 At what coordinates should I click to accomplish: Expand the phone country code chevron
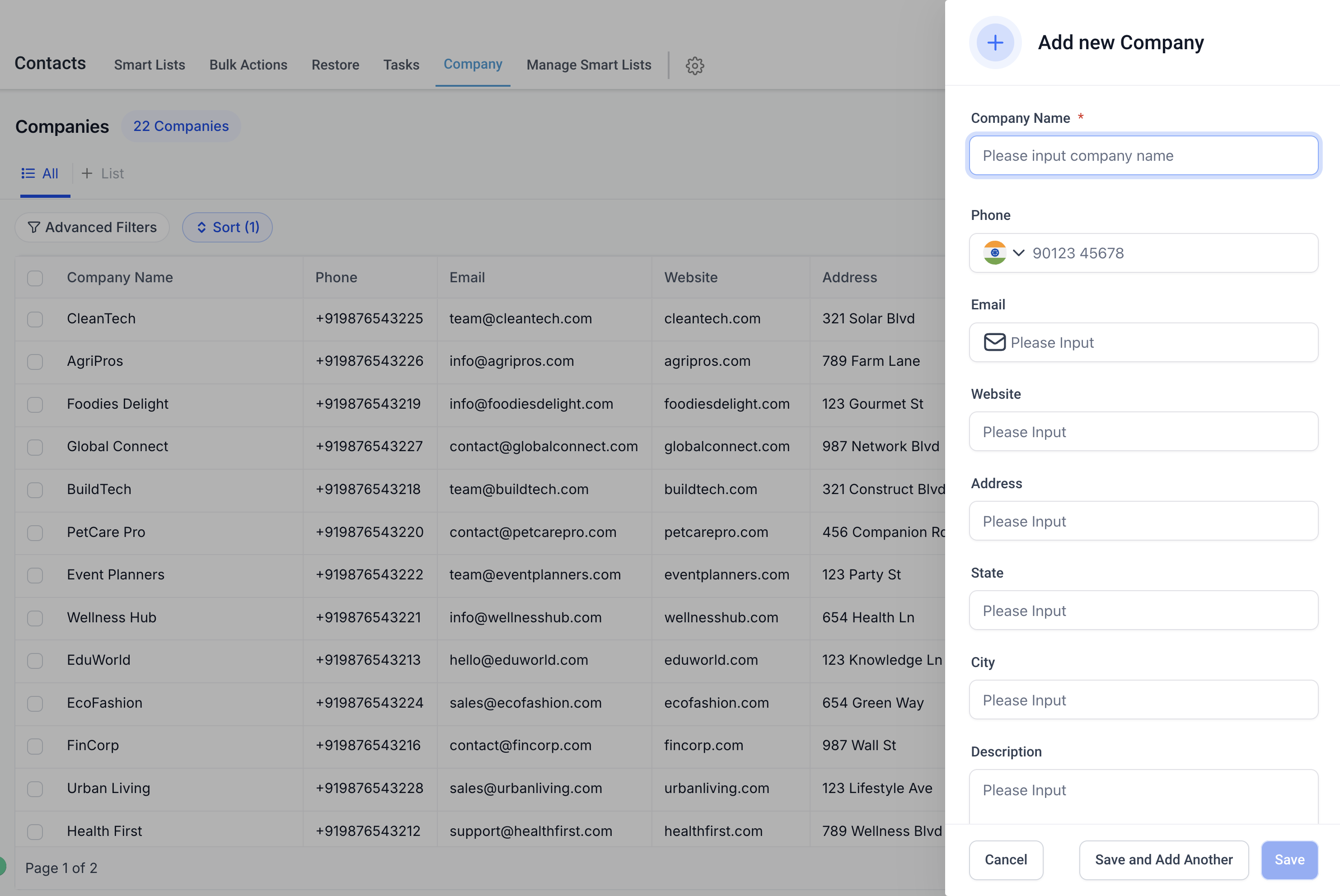coord(1019,252)
